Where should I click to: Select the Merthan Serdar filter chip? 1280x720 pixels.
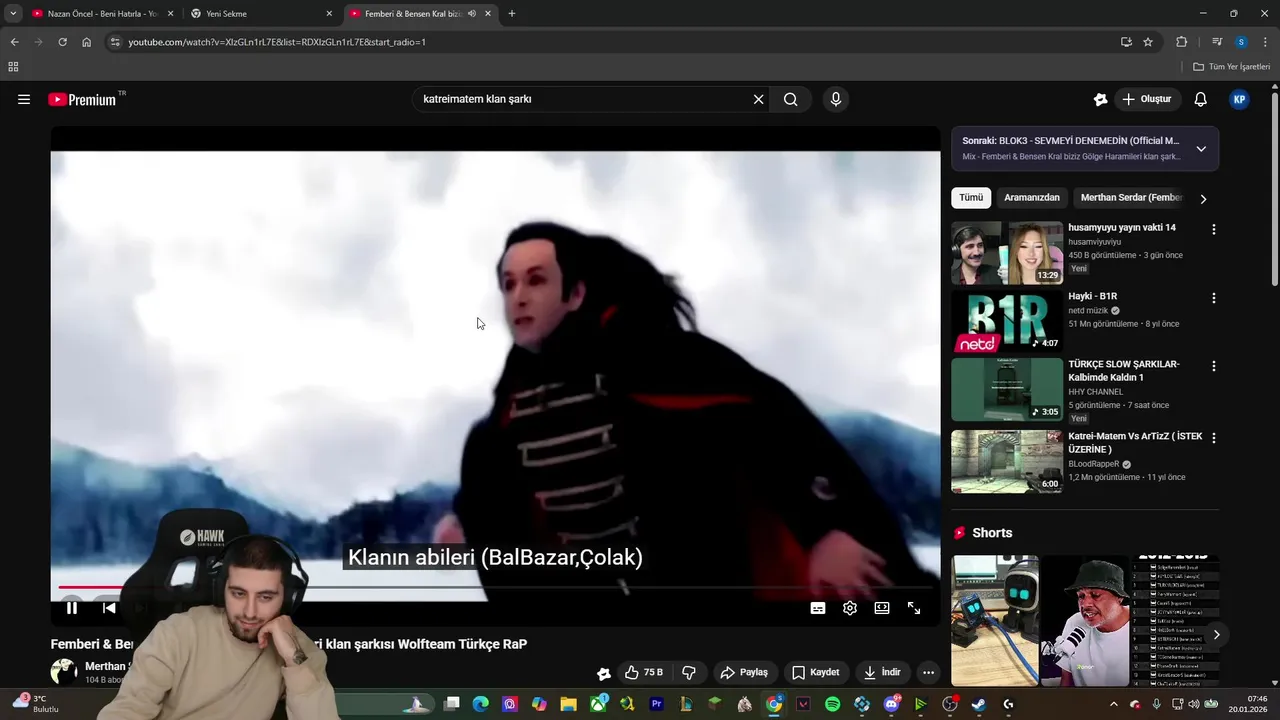click(1131, 198)
